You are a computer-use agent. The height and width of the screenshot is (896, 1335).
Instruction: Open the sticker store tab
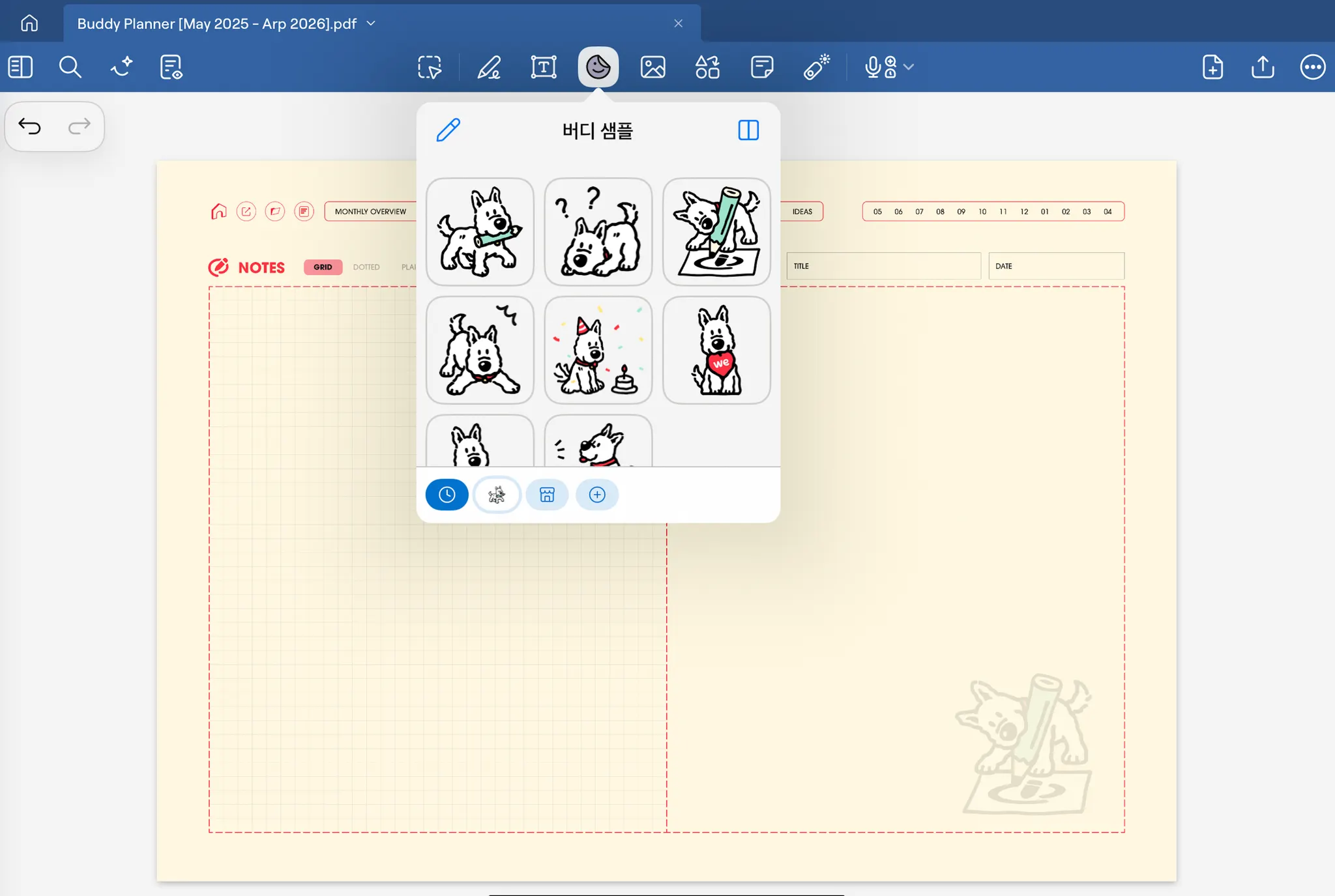(547, 495)
